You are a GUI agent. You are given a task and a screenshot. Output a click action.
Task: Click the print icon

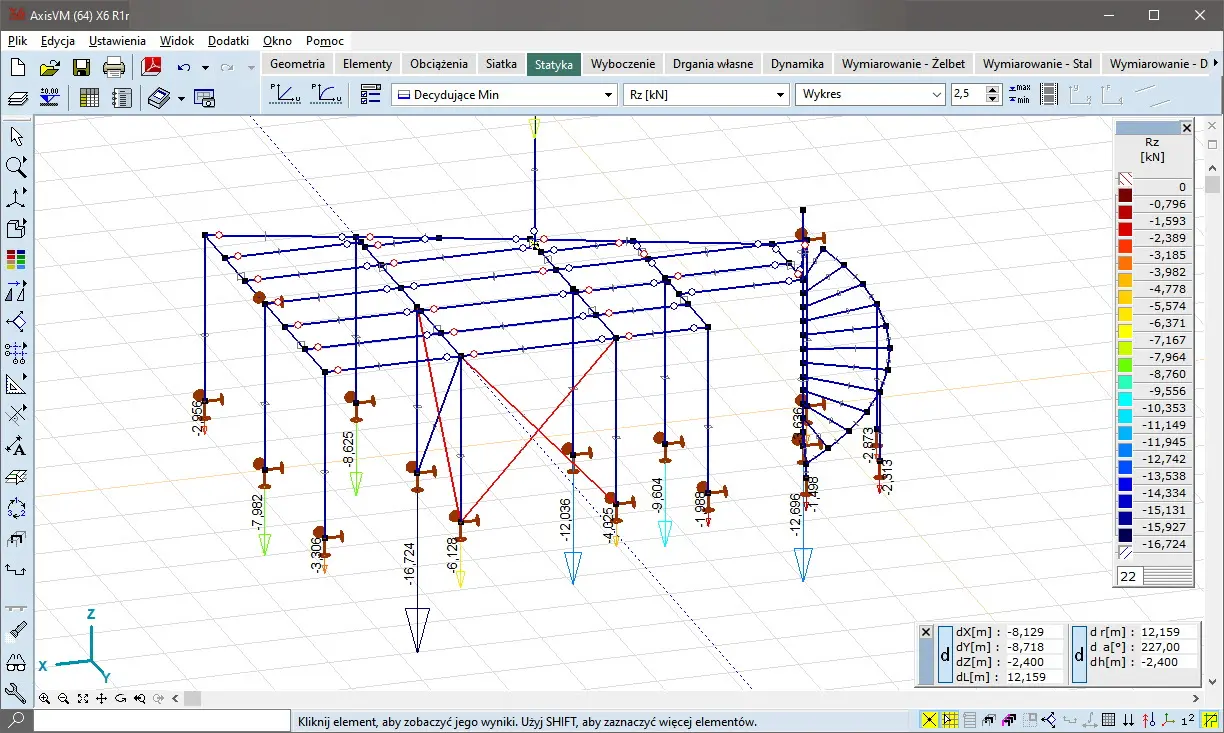coord(114,67)
